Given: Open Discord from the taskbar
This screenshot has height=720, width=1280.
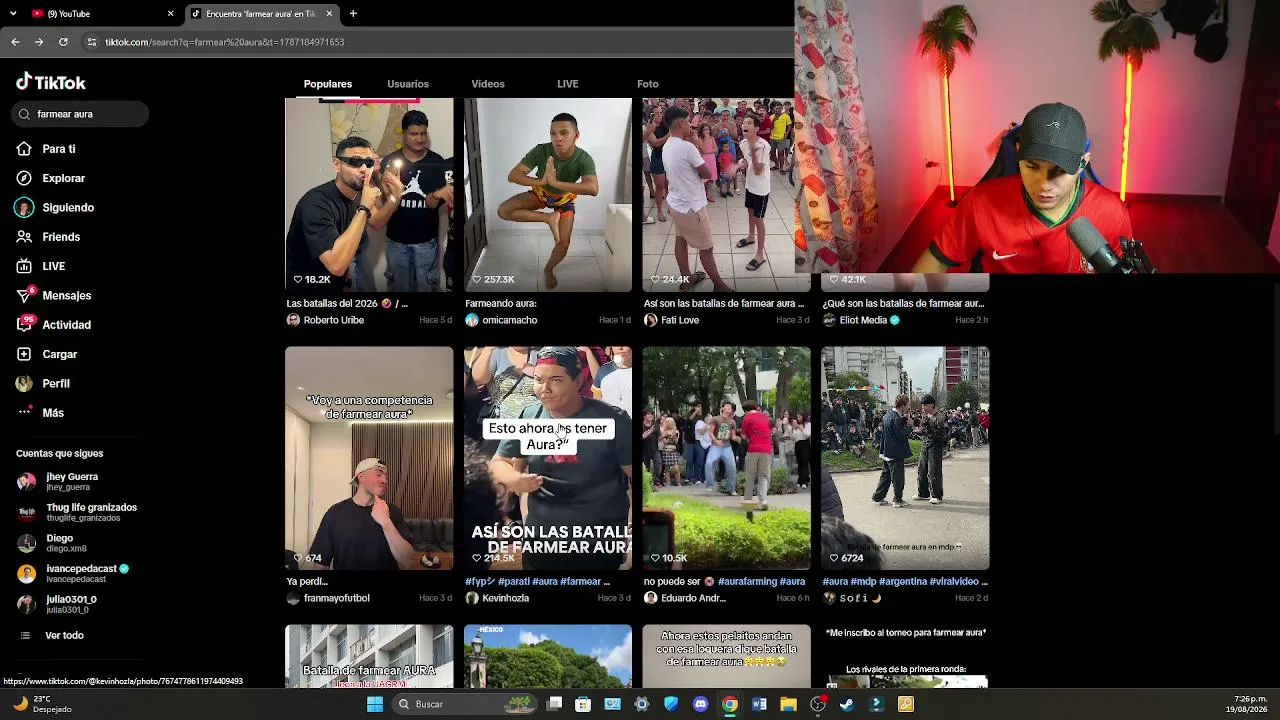Looking at the screenshot, I should coord(700,704).
